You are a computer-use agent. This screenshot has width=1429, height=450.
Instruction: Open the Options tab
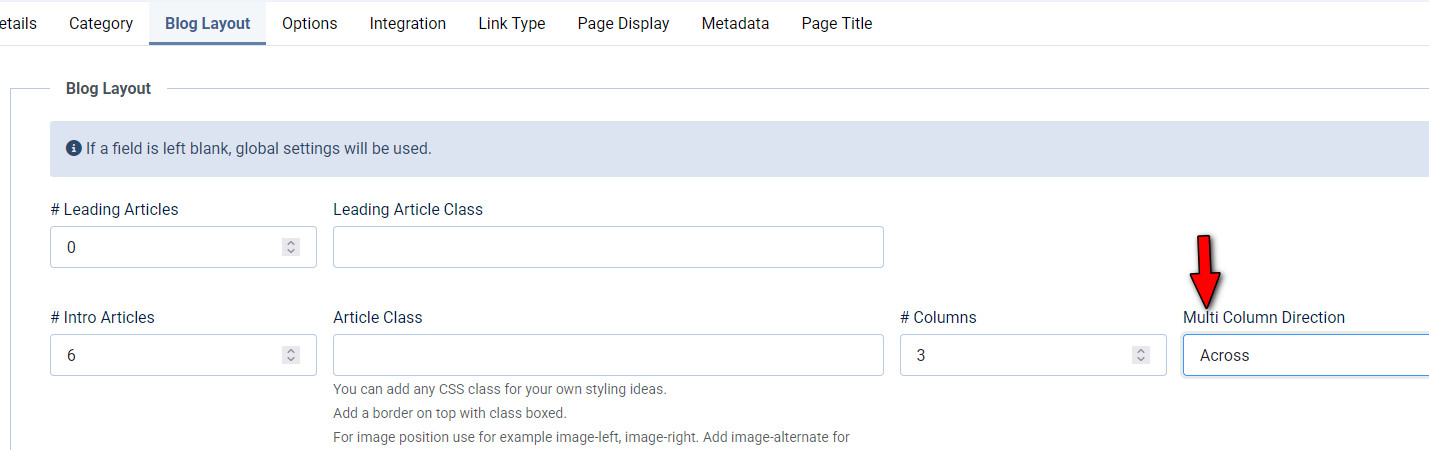[x=309, y=23]
